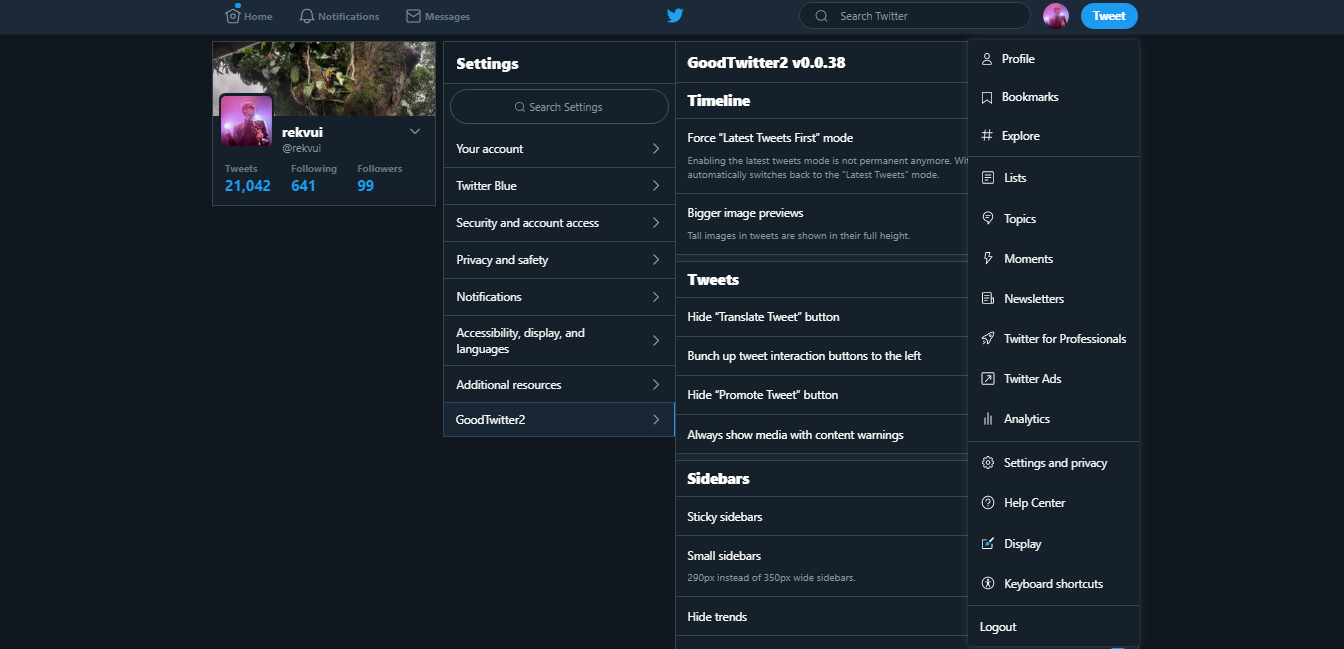1344x649 pixels.
Task: Click the Twitter for Professionals rocket icon
Action: click(987, 339)
